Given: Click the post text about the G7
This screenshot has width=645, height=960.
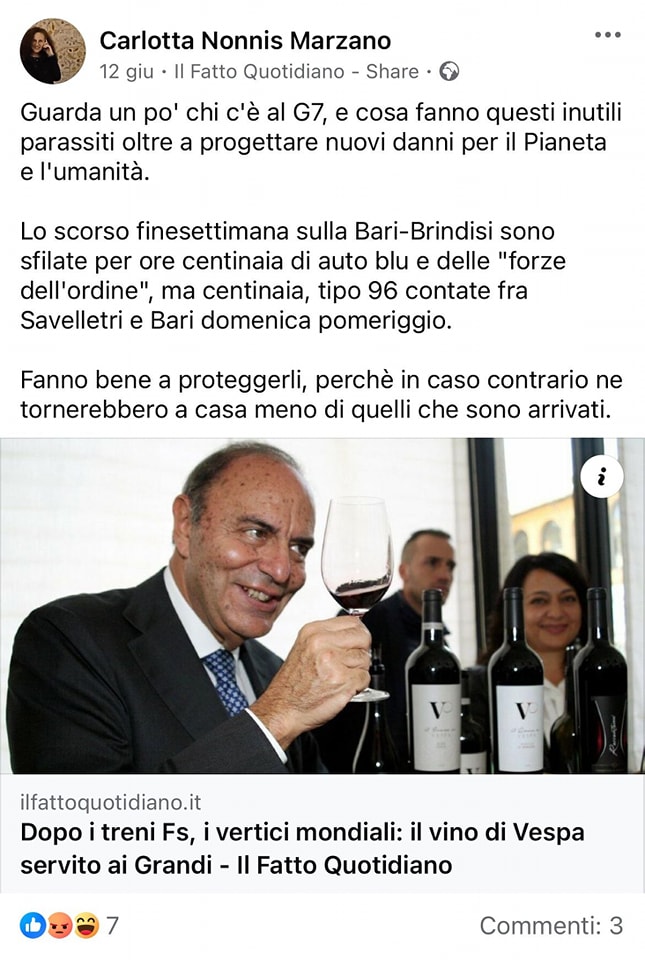Looking at the screenshot, I should 321,142.
